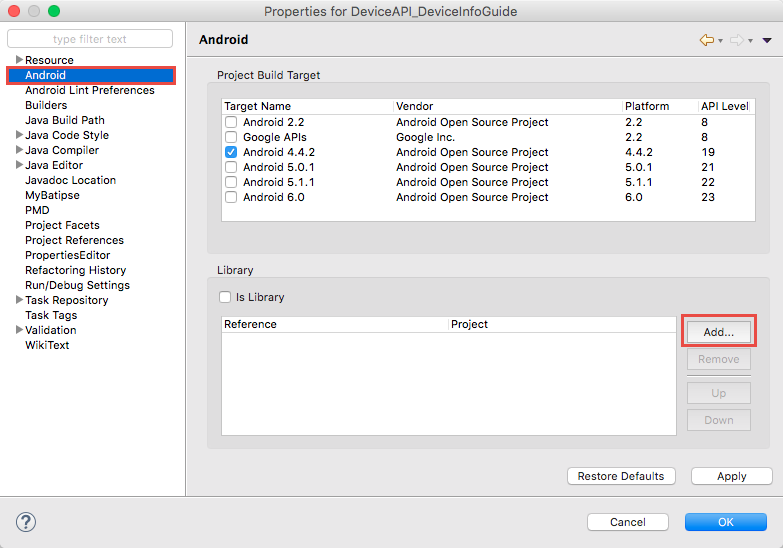Screen dimensions: 783x548
Task: Open the back history dropdown arrow
Action: [720, 40]
